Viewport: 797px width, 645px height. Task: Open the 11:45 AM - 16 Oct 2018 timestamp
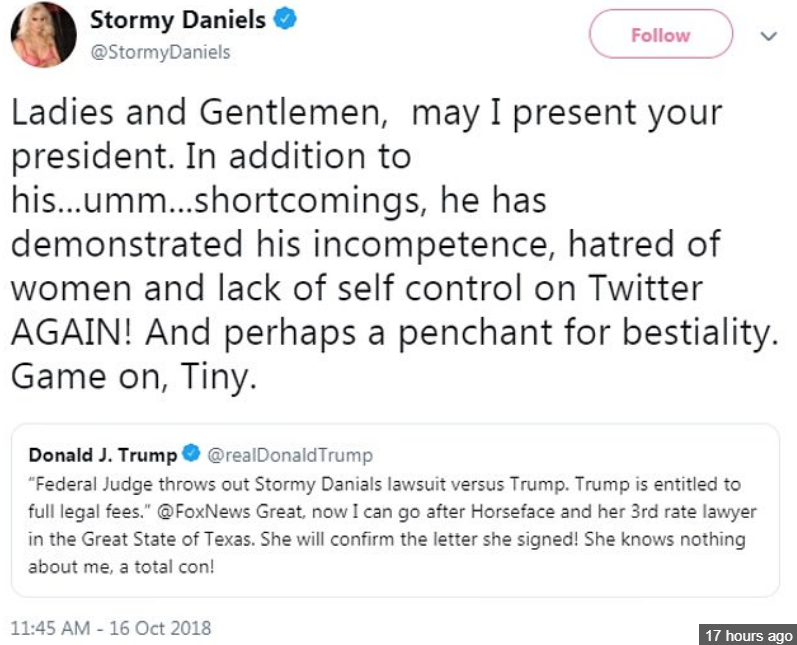coord(111,629)
